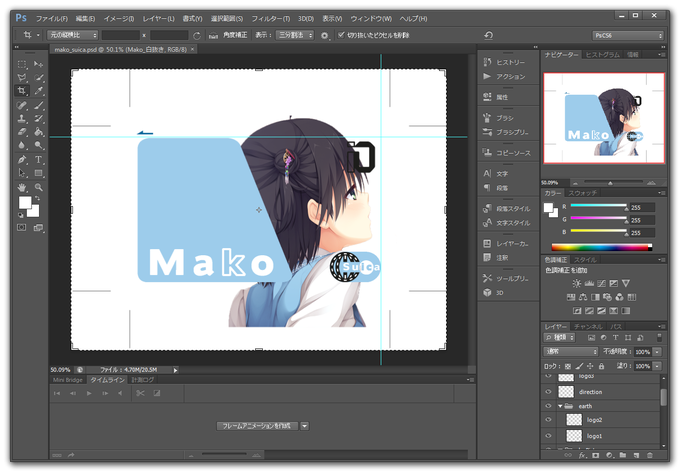Screen dimensions: 680x472
Task: Open the 不透明度 opacity slider arrow
Action: (x=657, y=352)
